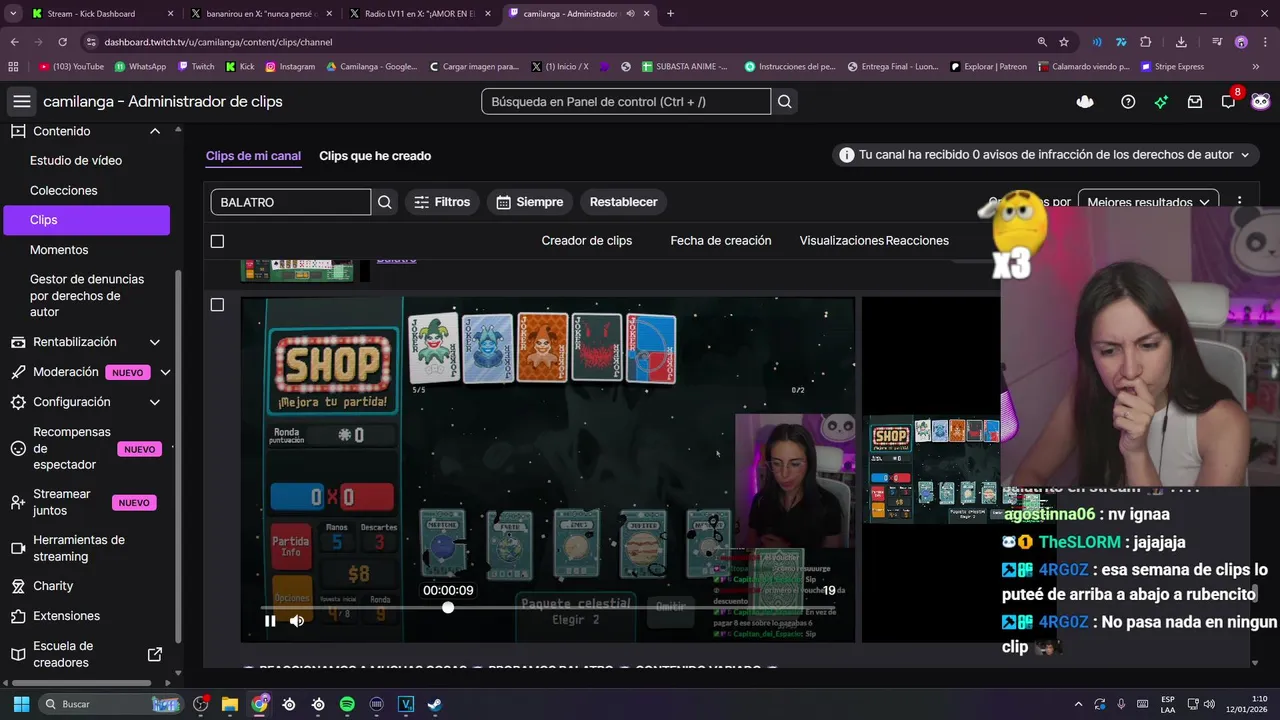Sort by Fecha de creación column header
This screenshot has width=1280, height=720.
pyautogui.click(x=721, y=241)
